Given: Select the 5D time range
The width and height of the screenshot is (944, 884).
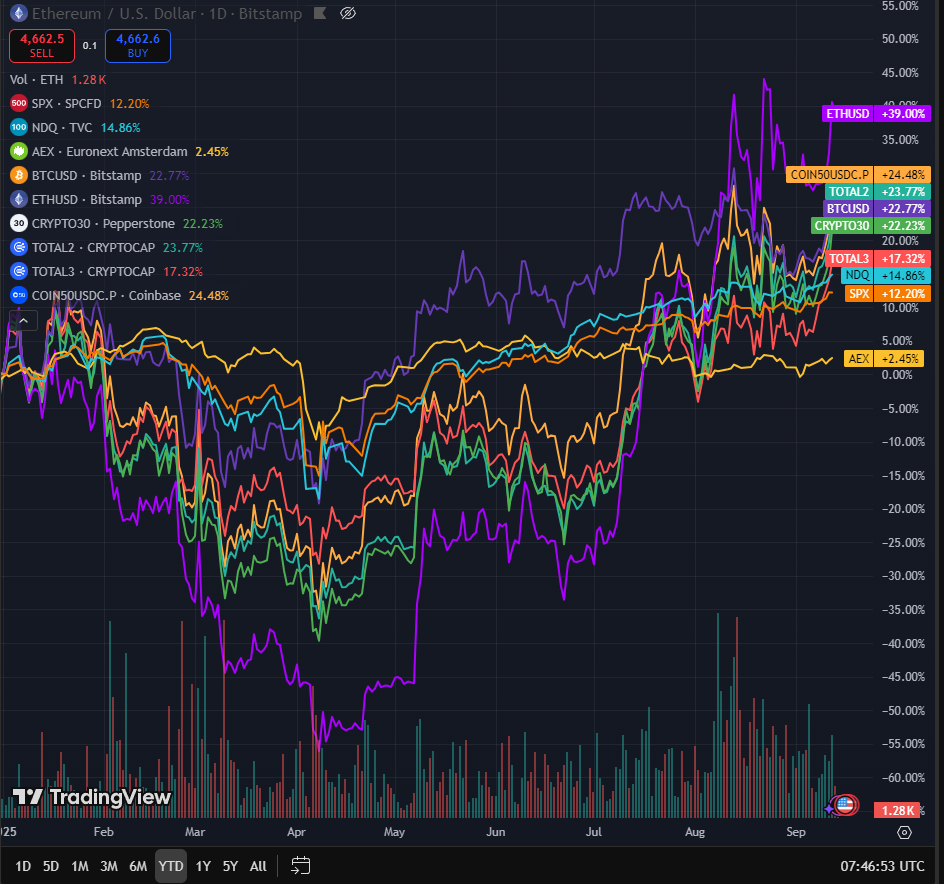Looking at the screenshot, I should click(51, 866).
